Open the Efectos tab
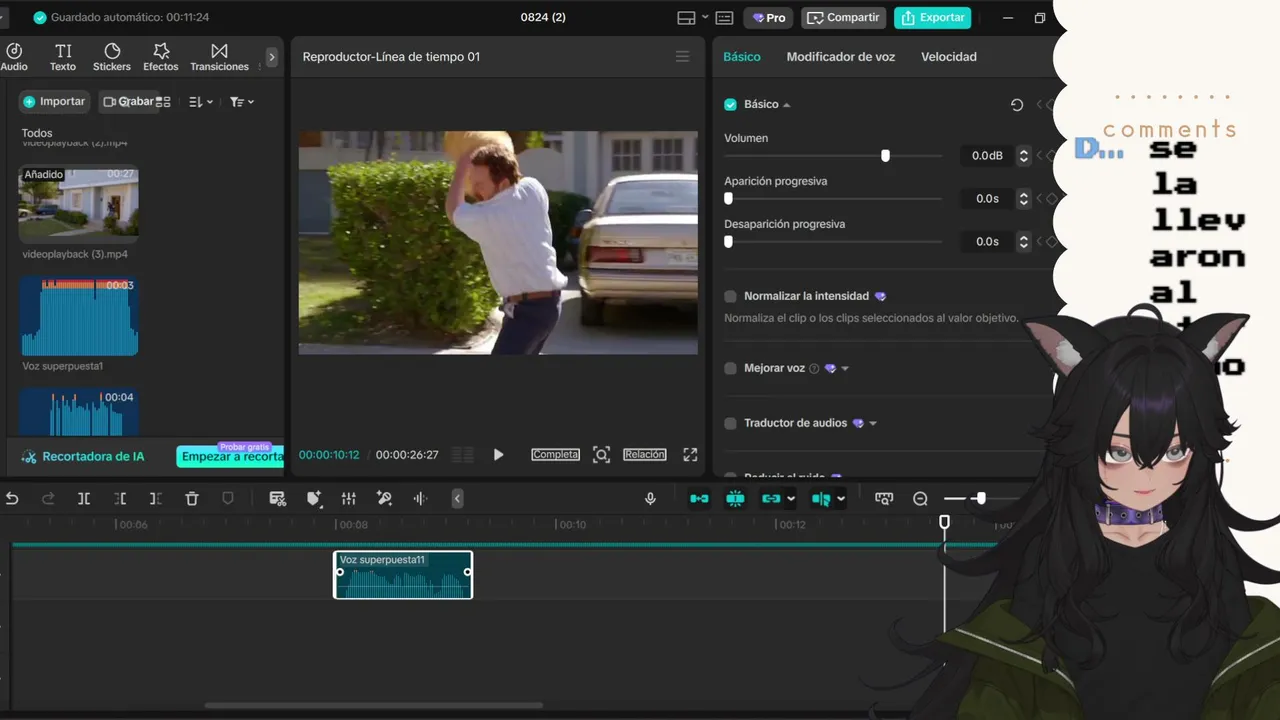This screenshot has height=720, width=1280. tap(161, 57)
